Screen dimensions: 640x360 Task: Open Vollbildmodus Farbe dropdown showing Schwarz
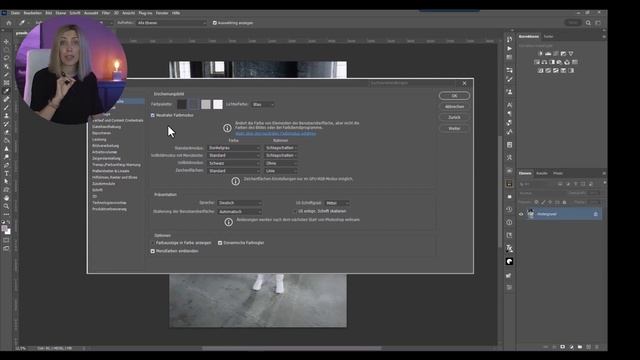coord(234,163)
